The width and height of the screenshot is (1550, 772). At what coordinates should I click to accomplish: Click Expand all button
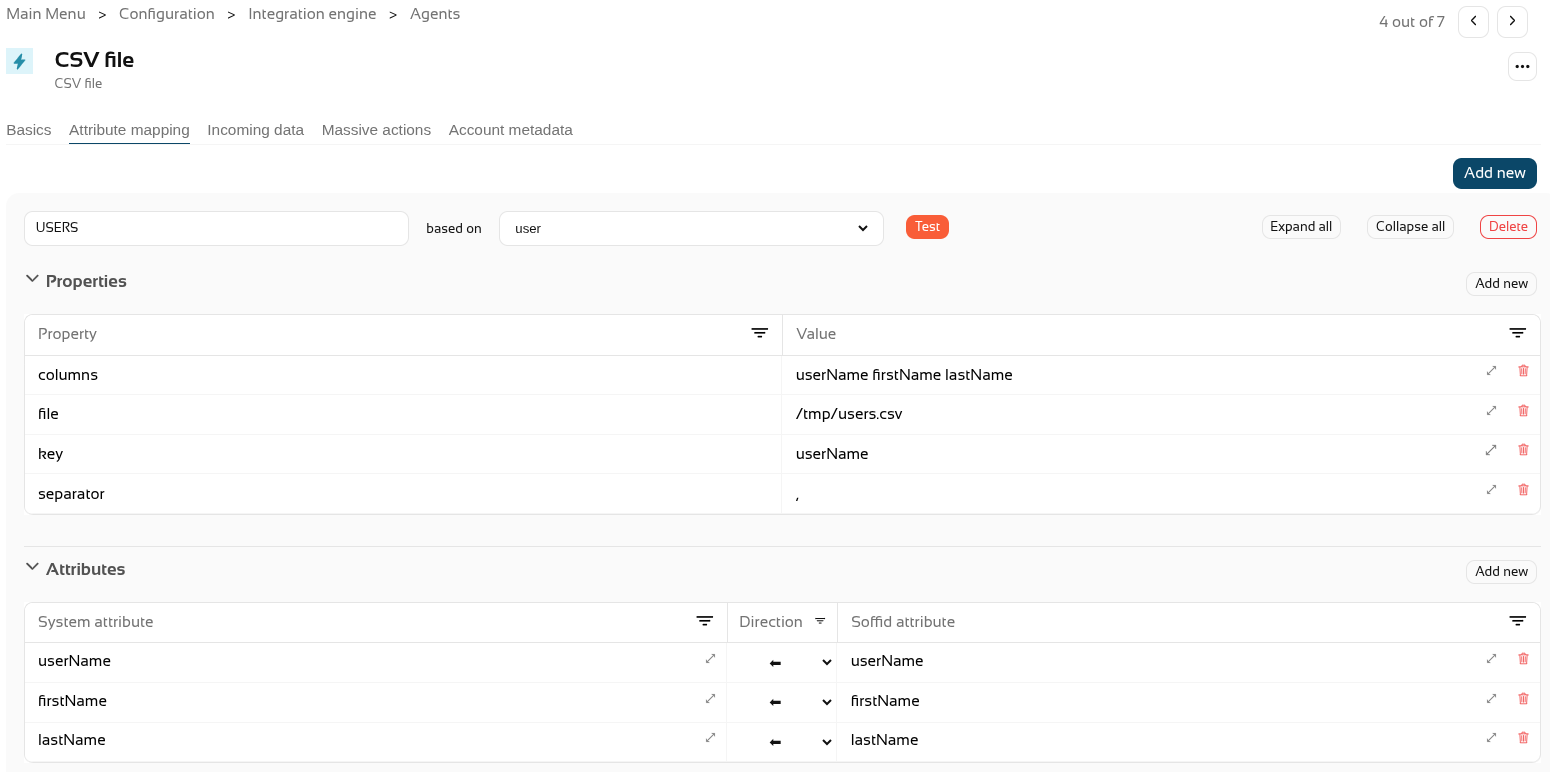[1301, 227]
